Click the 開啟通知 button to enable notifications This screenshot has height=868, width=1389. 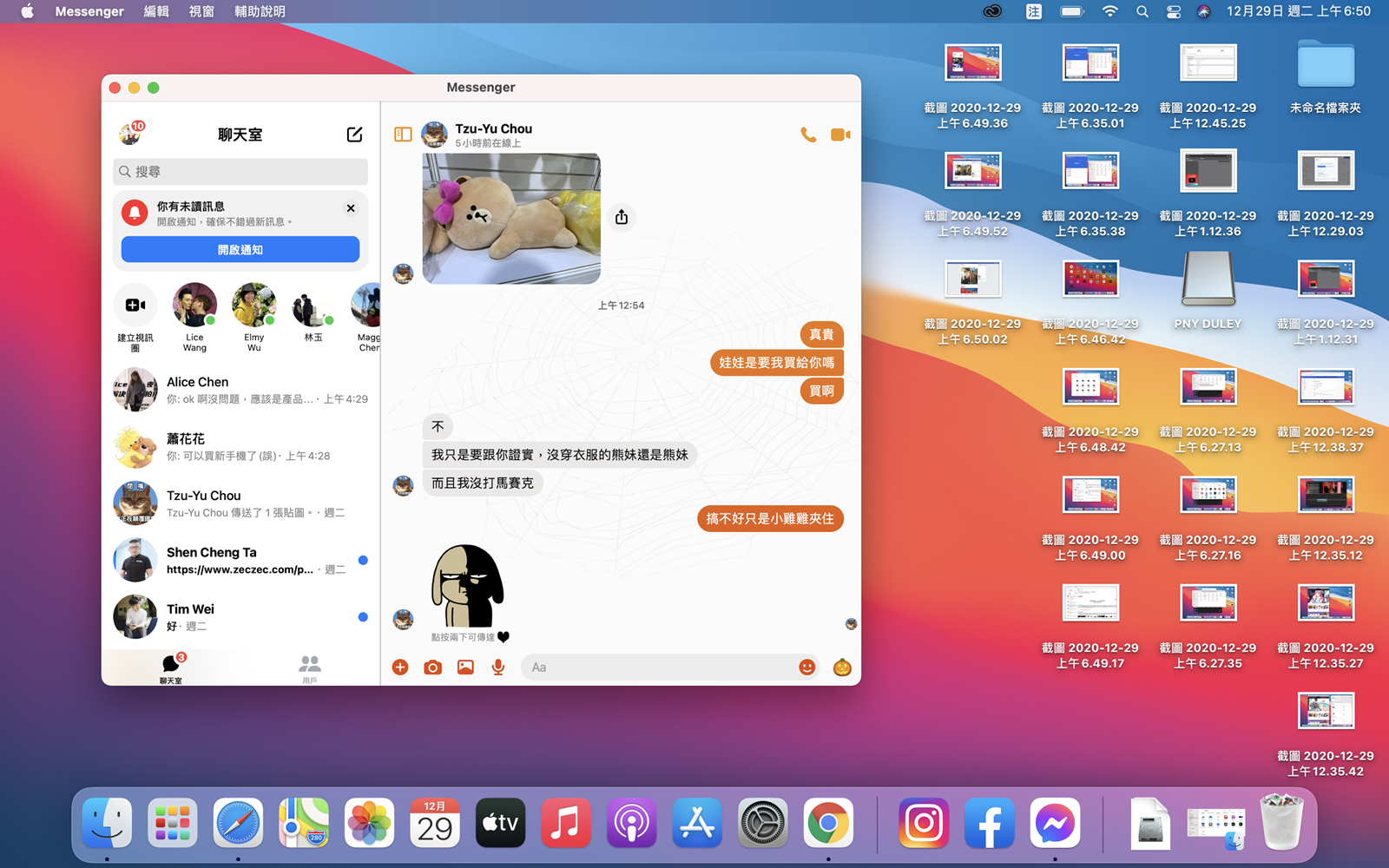(x=240, y=249)
